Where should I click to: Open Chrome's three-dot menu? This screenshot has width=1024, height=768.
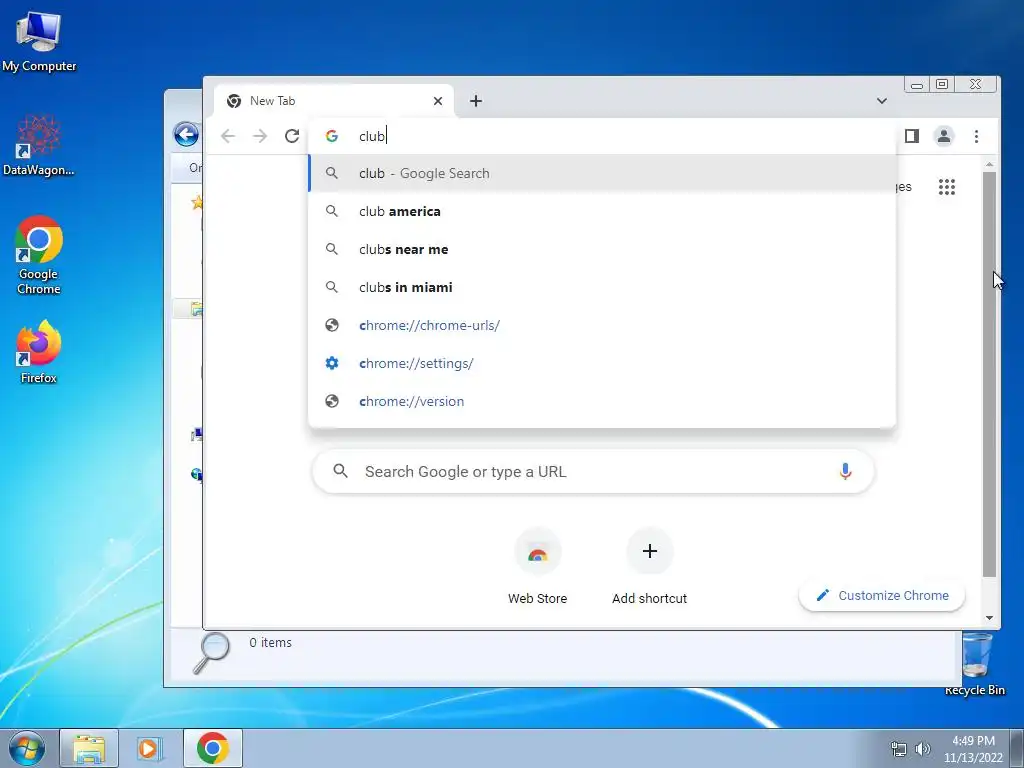click(x=976, y=136)
